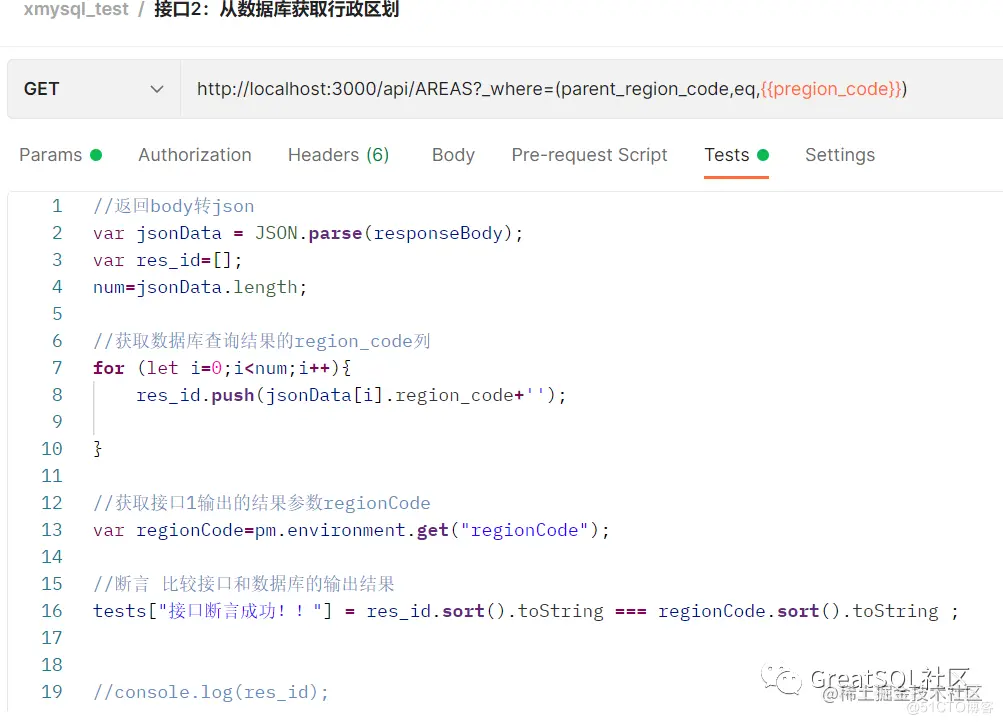Screen dimensions: 1003x724
Task: Click commented console.log on line 19
Action: point(211,692)
